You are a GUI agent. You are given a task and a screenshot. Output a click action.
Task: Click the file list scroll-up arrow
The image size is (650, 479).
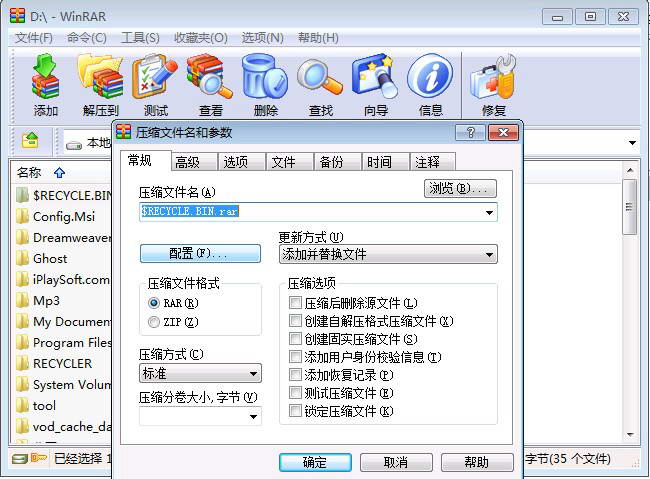[630, 170]
